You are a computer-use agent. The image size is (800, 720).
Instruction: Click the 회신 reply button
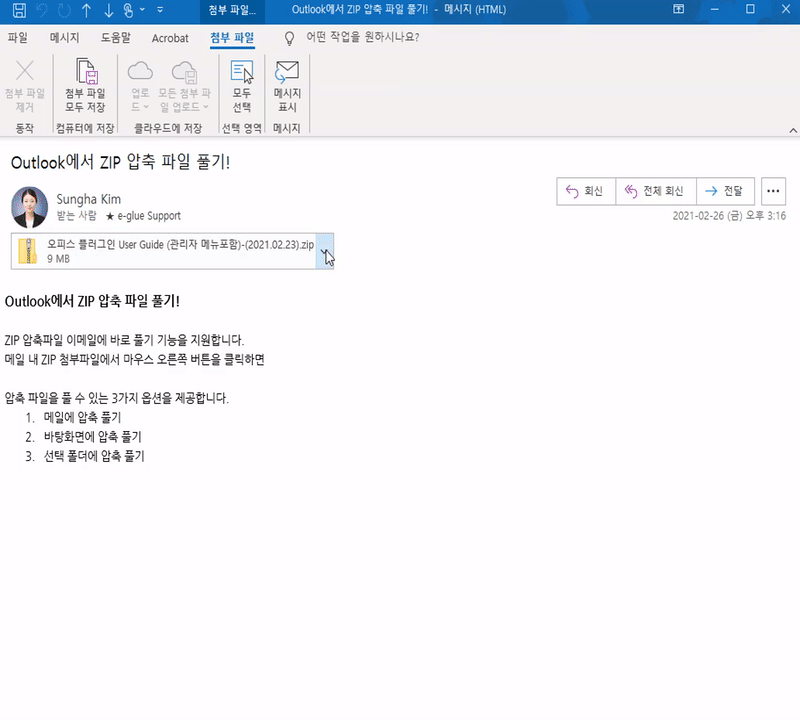click(586, 191)
